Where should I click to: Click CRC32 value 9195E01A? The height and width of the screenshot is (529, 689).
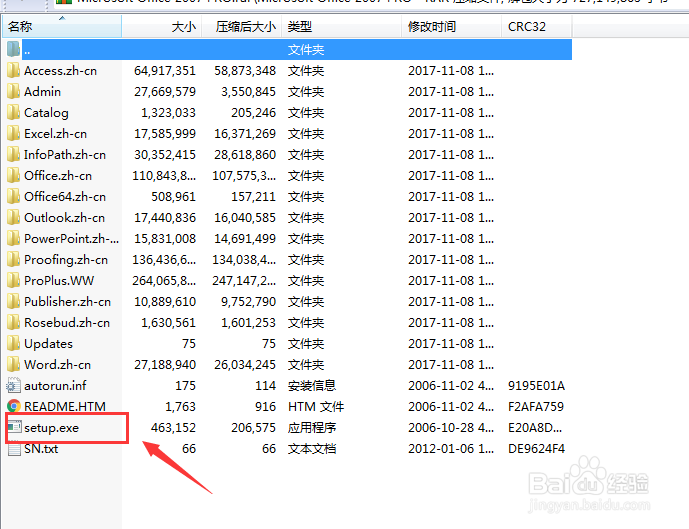tap(536, 386)
